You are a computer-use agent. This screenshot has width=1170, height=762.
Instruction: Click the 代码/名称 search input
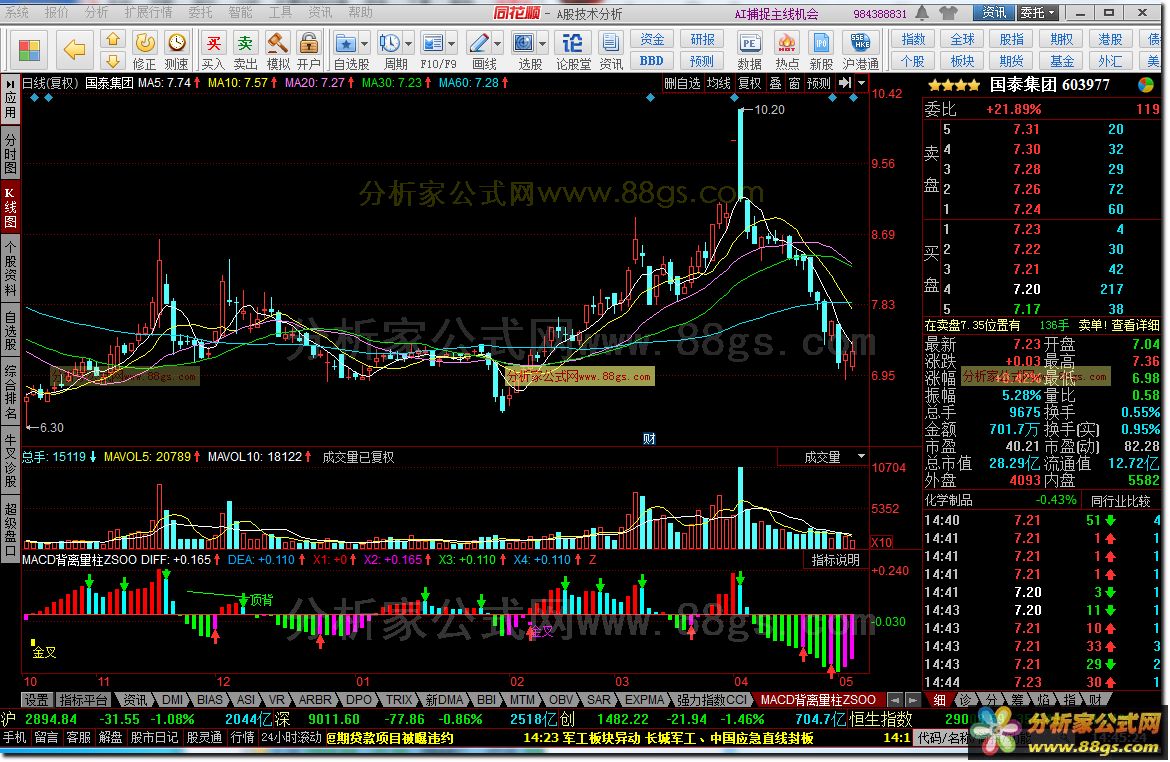coord(942,738)
